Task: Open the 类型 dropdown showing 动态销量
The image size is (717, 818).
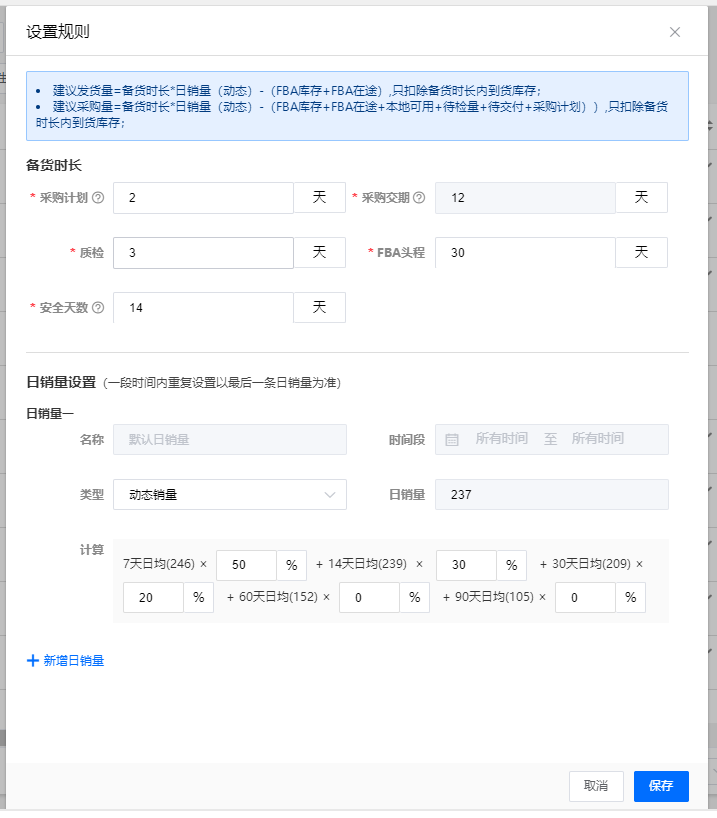Action: pos(230,495)
